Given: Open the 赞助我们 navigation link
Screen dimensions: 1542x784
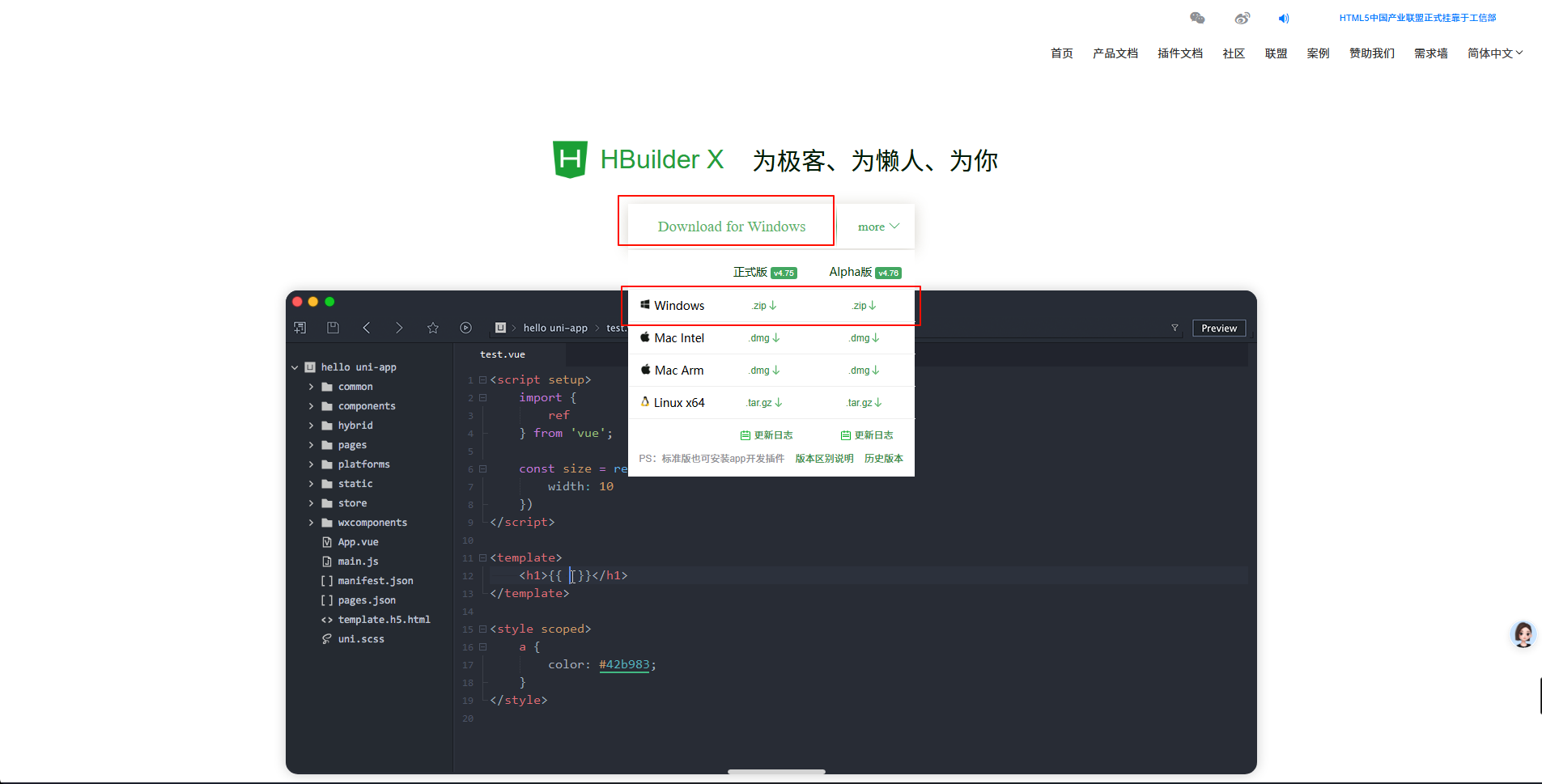Looking at the screenshot, I should tap(1372, 53).
